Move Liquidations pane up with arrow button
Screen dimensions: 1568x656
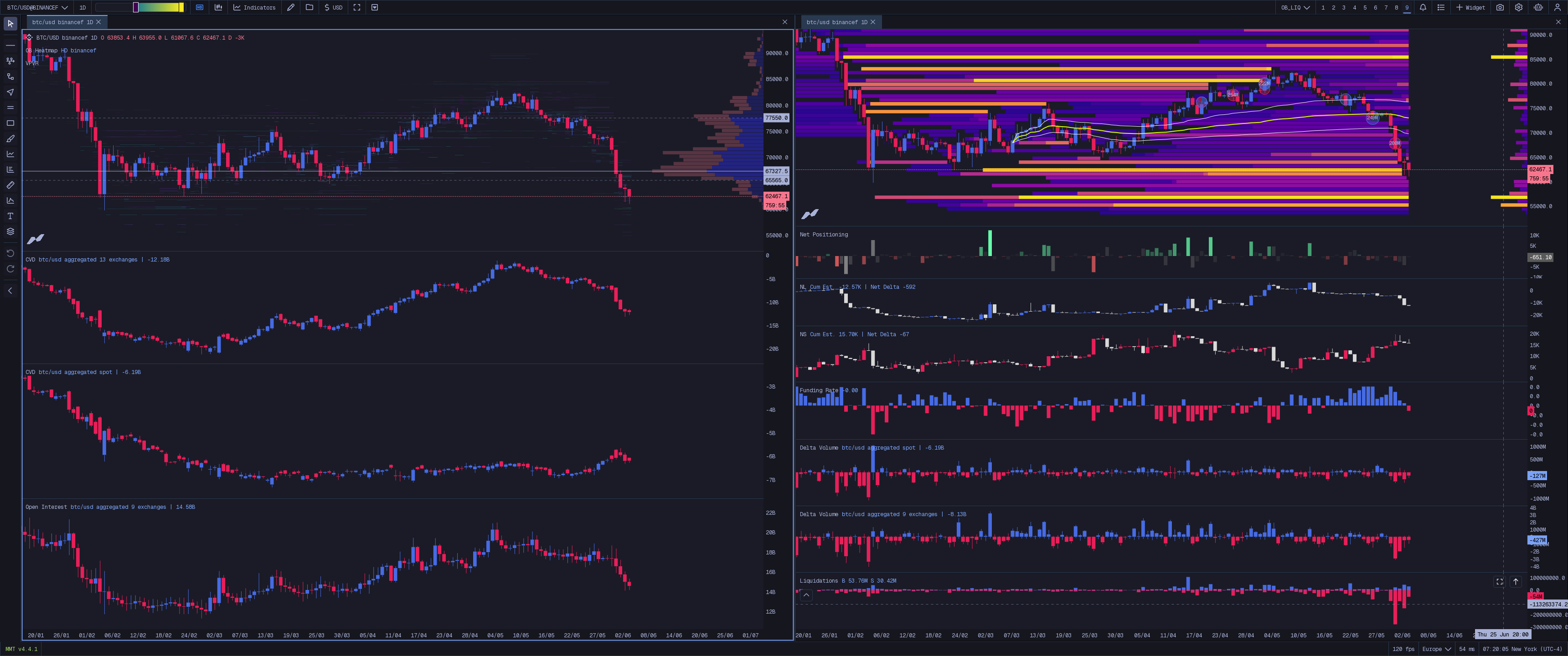1516,582
